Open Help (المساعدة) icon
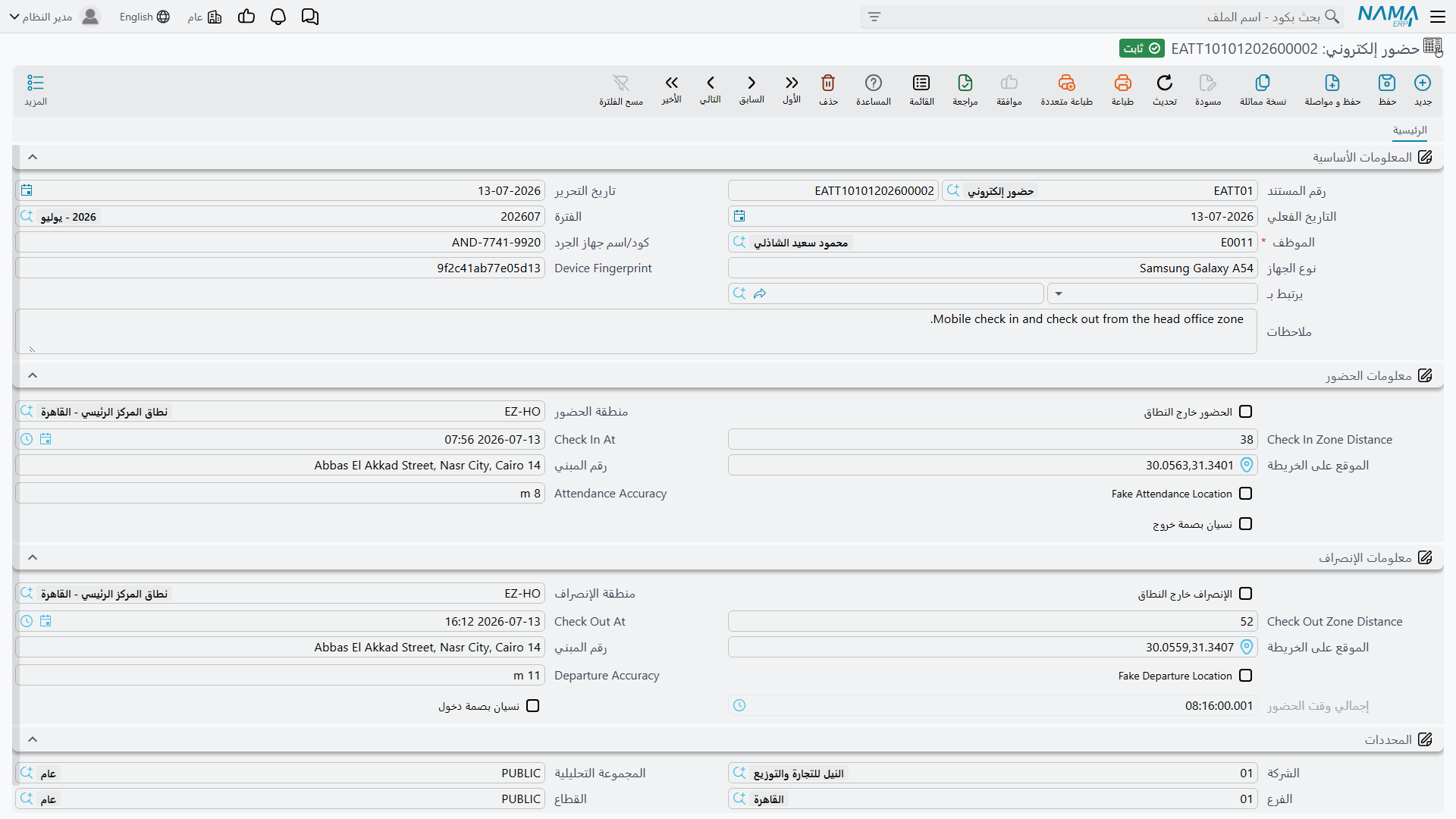 click(x=874, y=83)
